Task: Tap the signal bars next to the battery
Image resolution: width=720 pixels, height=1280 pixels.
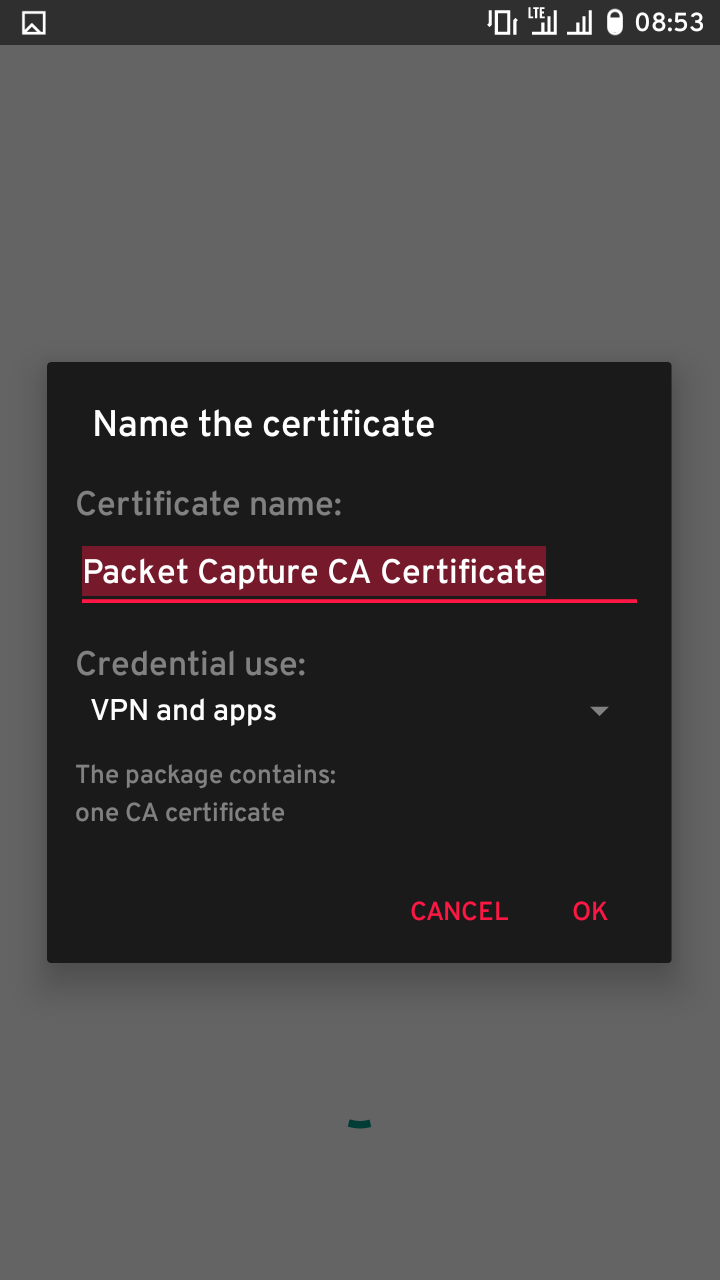Action: pyautogui.click(x=578, y=22)
